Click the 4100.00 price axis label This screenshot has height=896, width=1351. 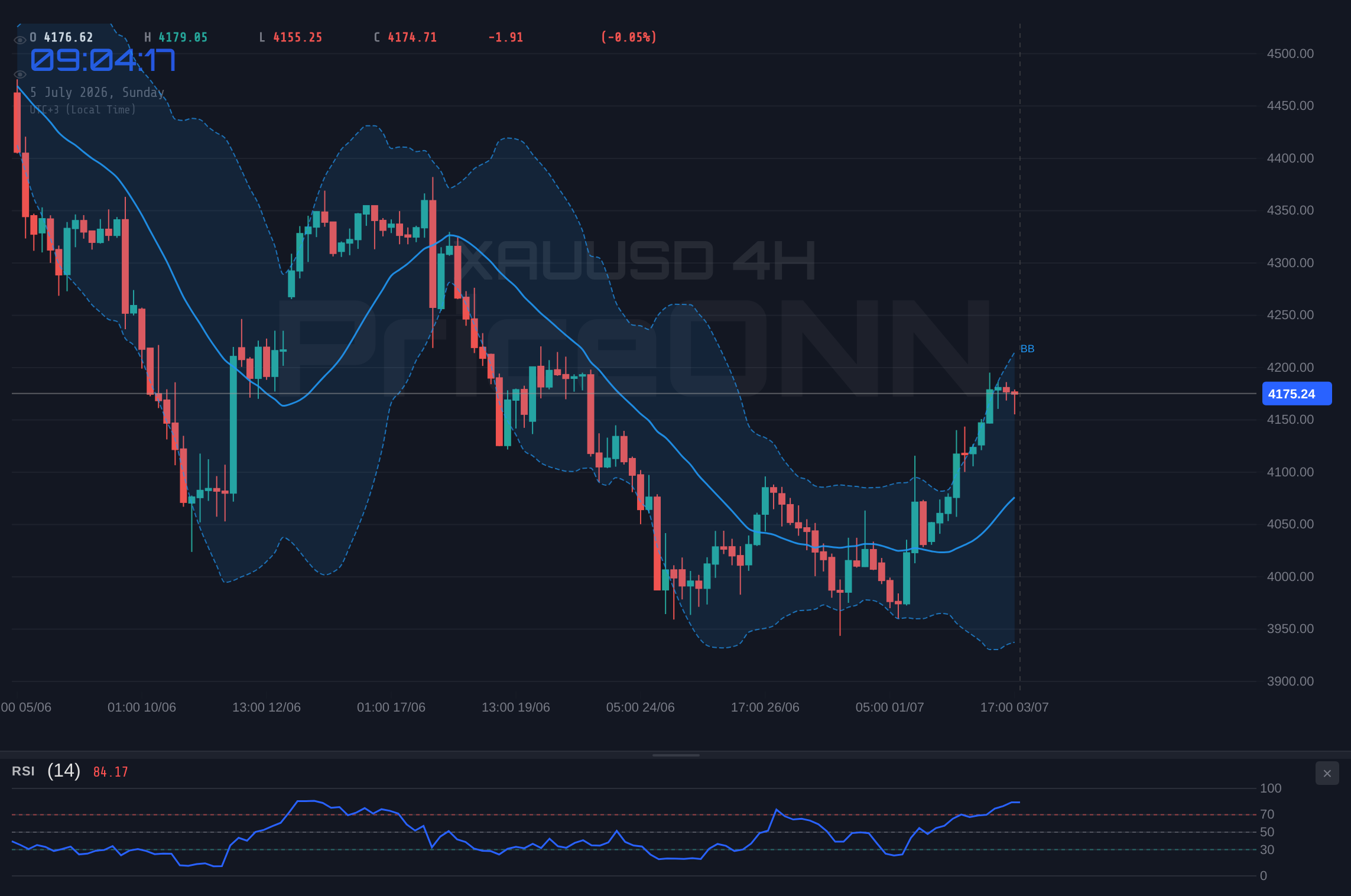pos(1290,472)
